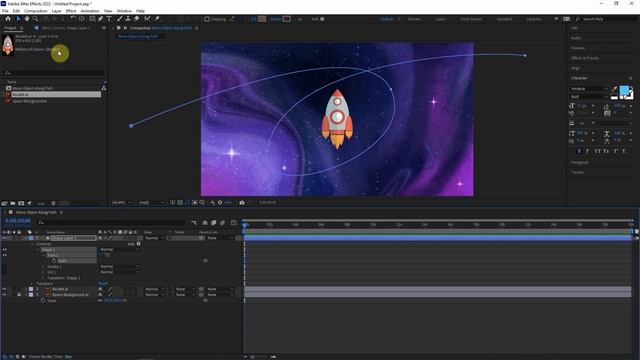Screen dimensions: 640x360
Task: Unlock the Space Background.ai layer
Action: (19, 295)
